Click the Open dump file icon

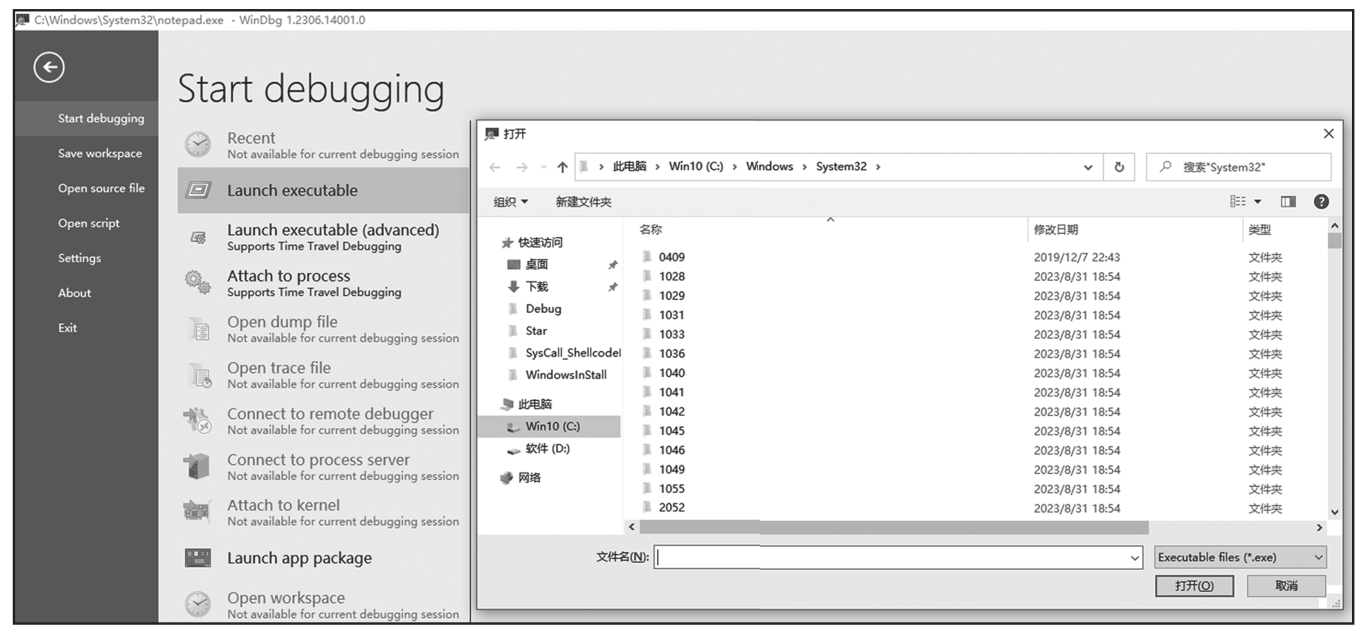pos(199,329)
